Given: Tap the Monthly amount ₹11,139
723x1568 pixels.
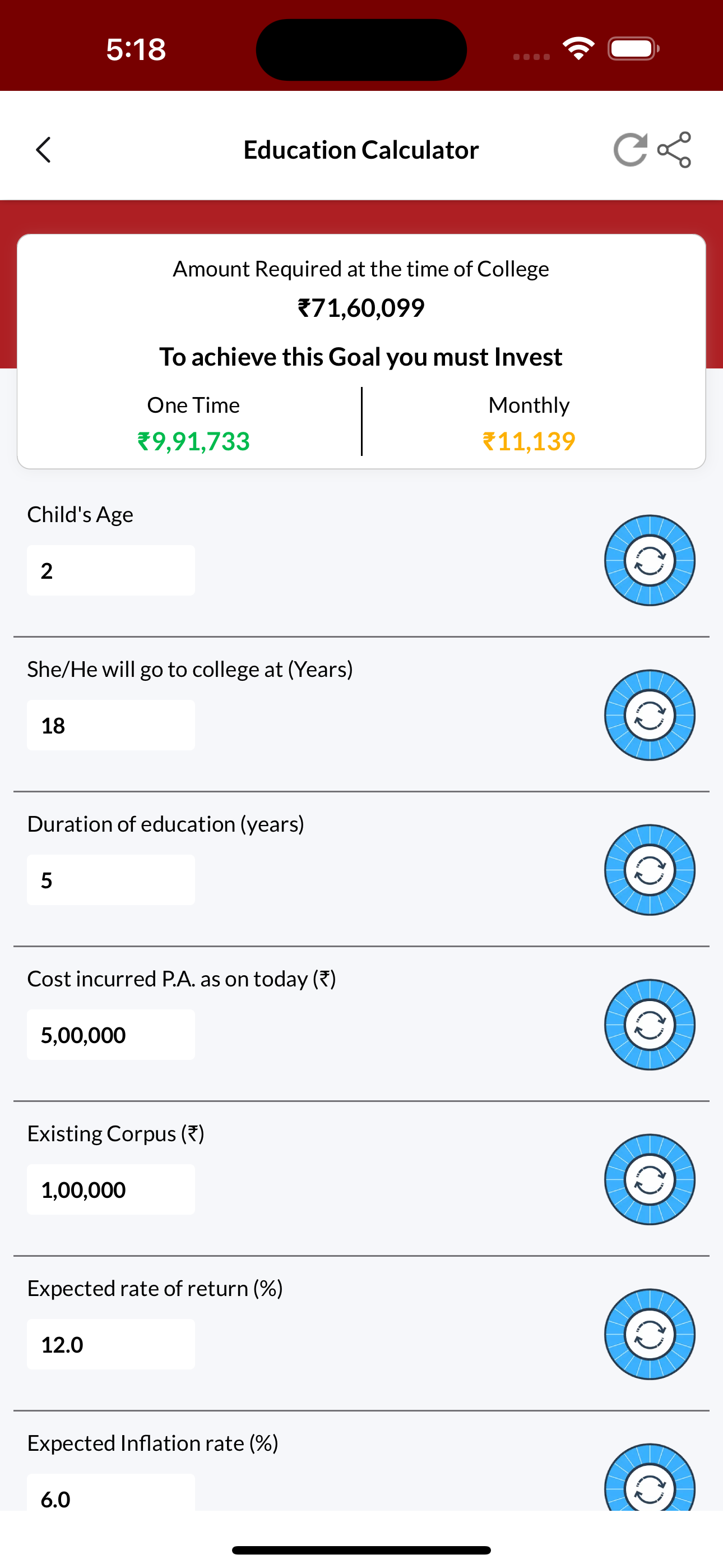Looking at the screenshot, I should [x=529, y=441].
